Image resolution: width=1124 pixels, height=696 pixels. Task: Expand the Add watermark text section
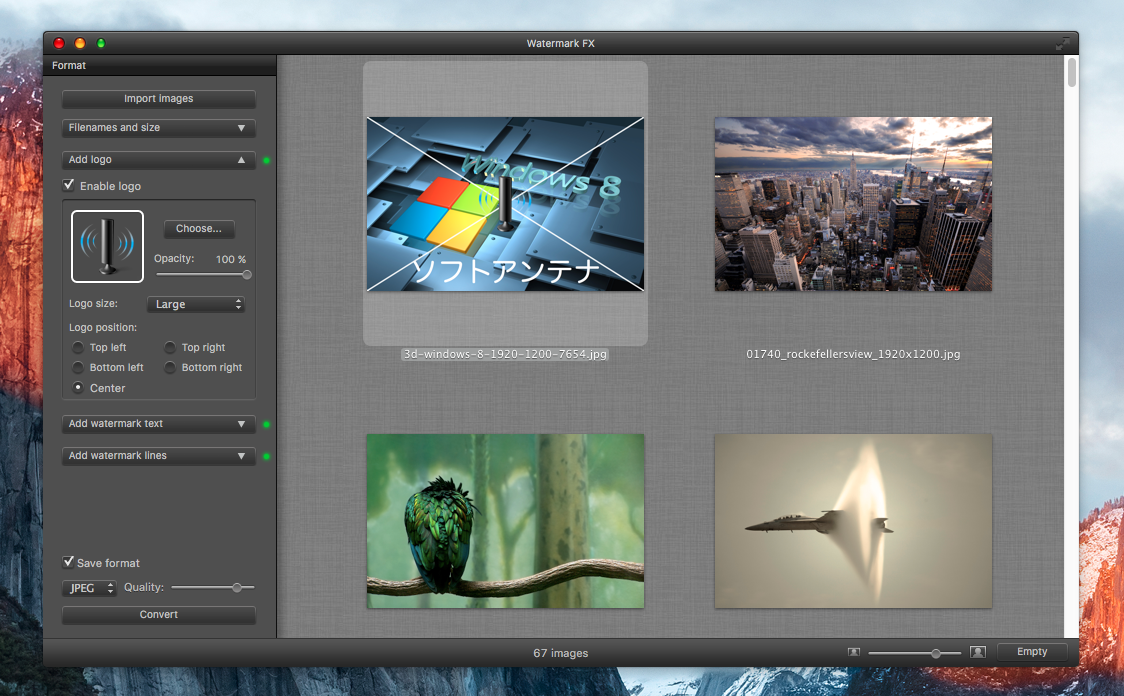pos(158,424)
